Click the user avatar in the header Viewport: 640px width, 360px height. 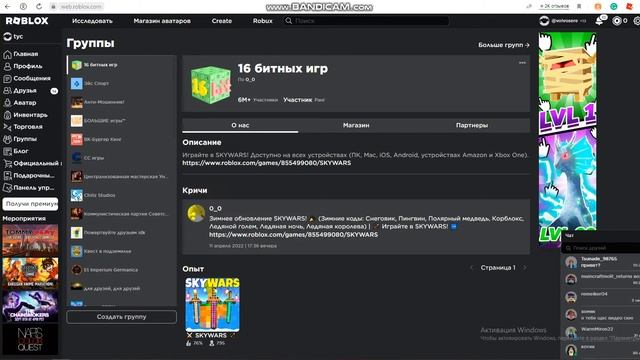(x=544, y=21)
